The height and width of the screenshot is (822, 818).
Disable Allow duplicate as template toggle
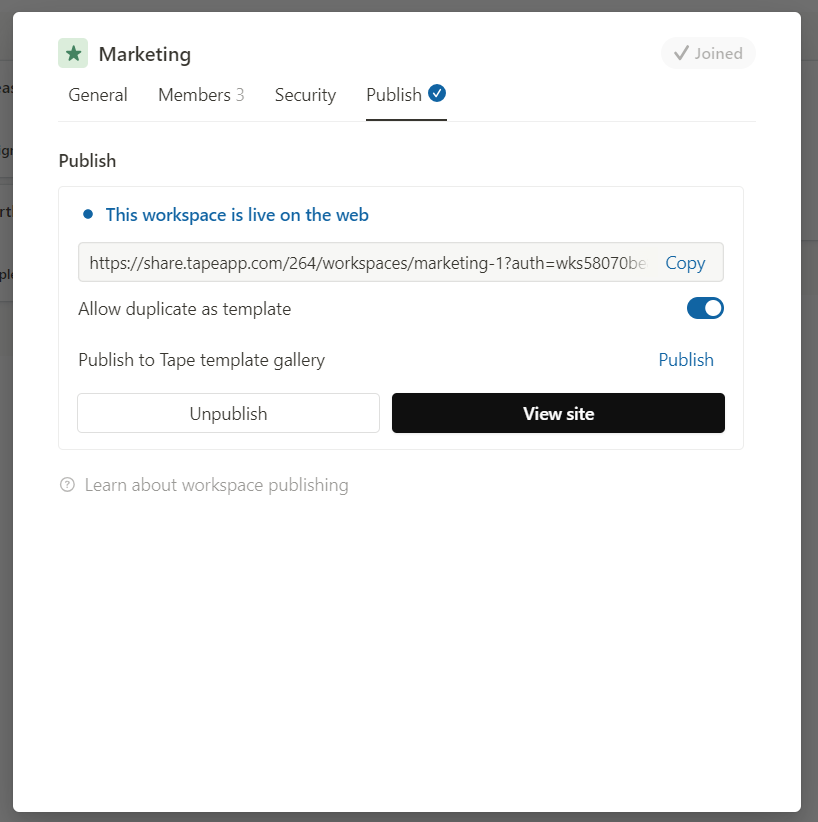pos(705,308)
